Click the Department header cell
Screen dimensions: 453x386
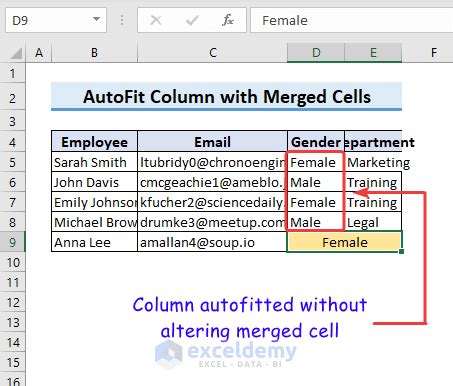click(x=373, y=142)
